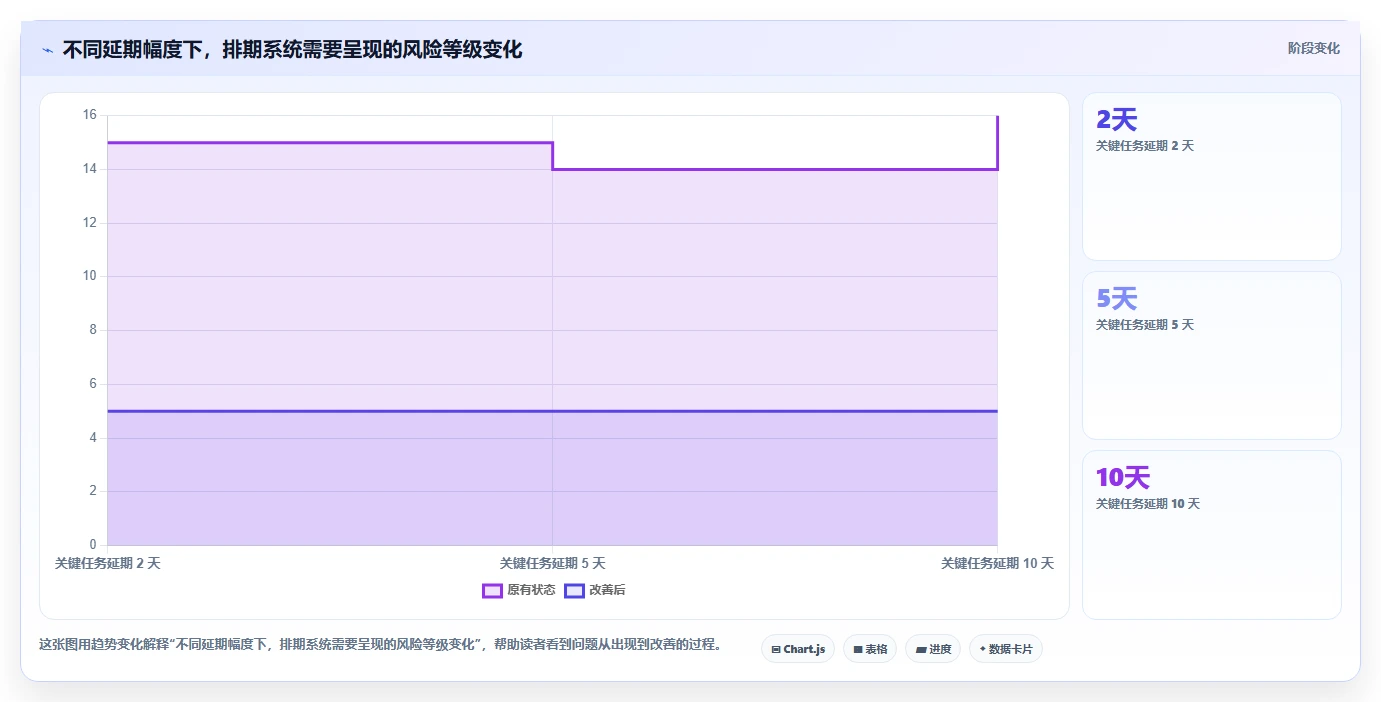Screen dimensions: 1381x702
Task: Click the 阶段变化 label in header
Action: (1313, 48)
